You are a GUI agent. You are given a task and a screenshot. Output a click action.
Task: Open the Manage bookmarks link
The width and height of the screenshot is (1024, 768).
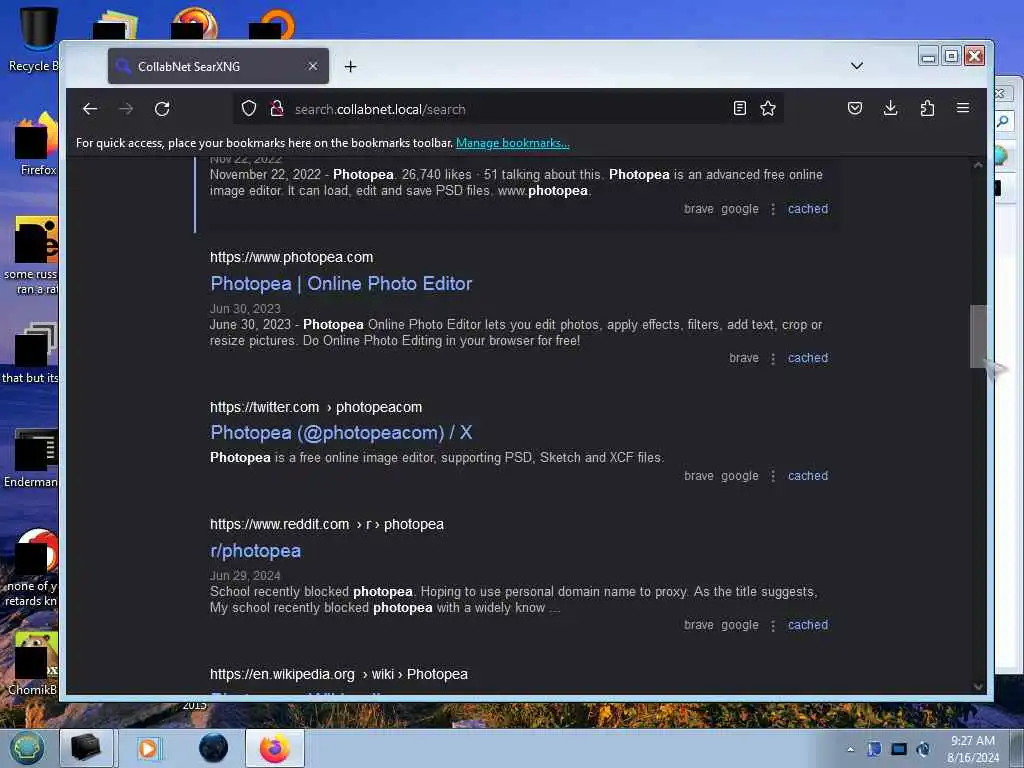point(513,143)
